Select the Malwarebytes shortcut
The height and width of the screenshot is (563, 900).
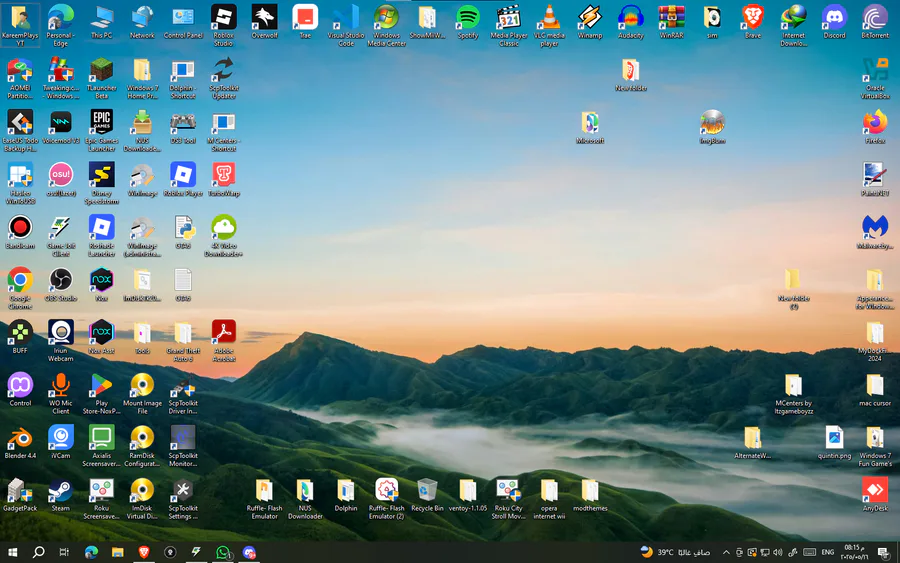coord(875,232)
